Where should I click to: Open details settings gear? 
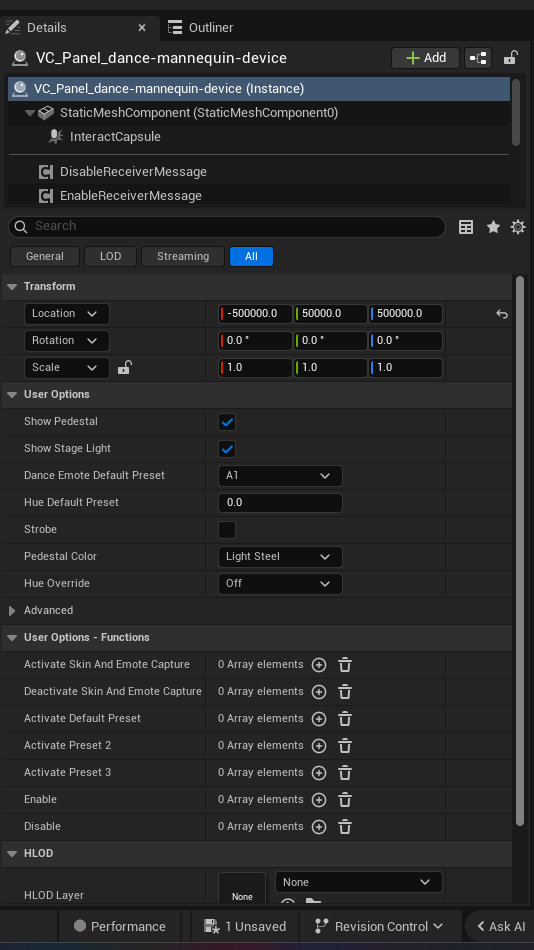[x=518, y=227]
